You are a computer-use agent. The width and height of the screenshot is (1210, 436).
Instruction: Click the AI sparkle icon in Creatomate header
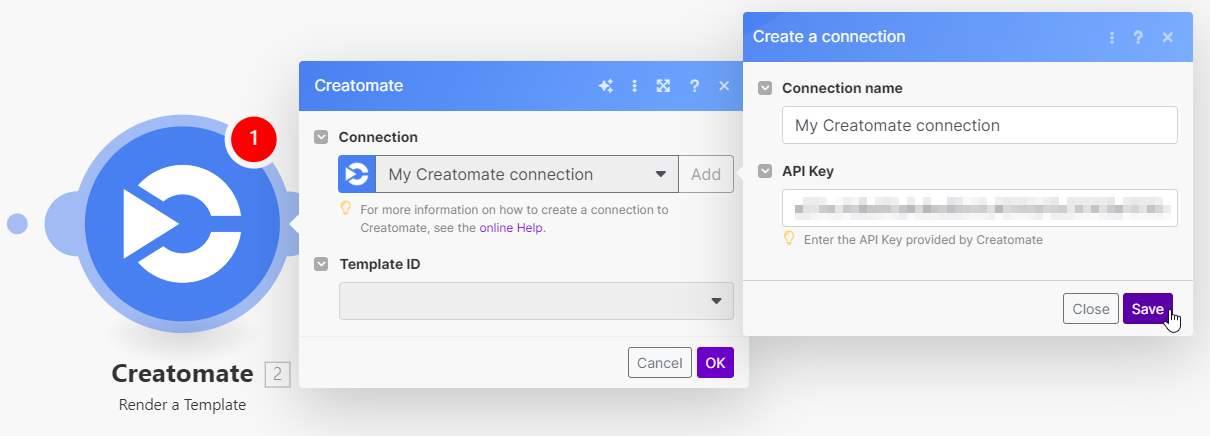point(605,86)
